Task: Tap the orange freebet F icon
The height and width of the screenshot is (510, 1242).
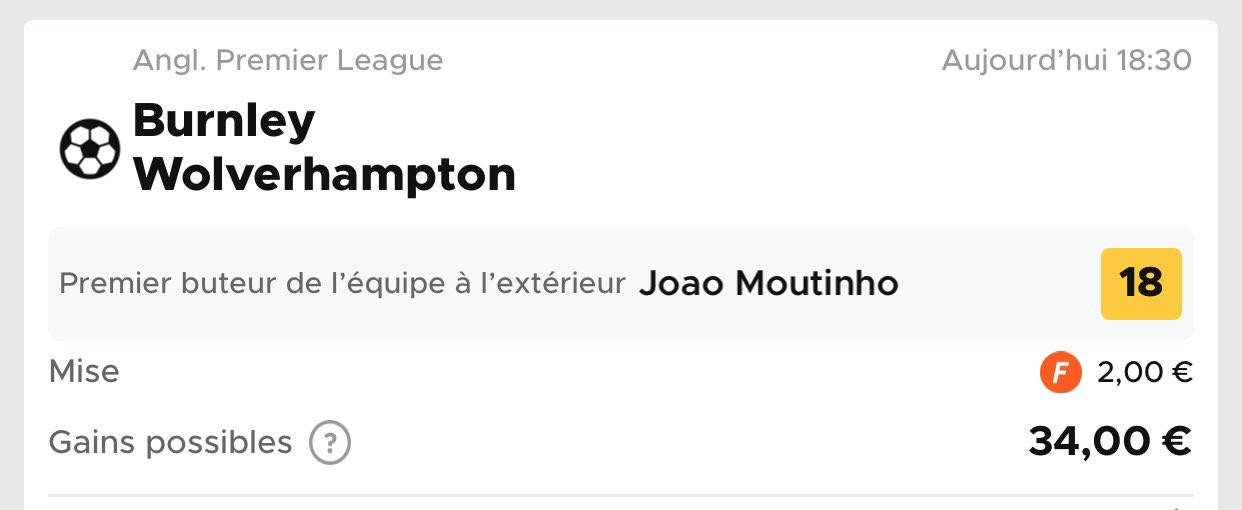Action: point(1061,373)
